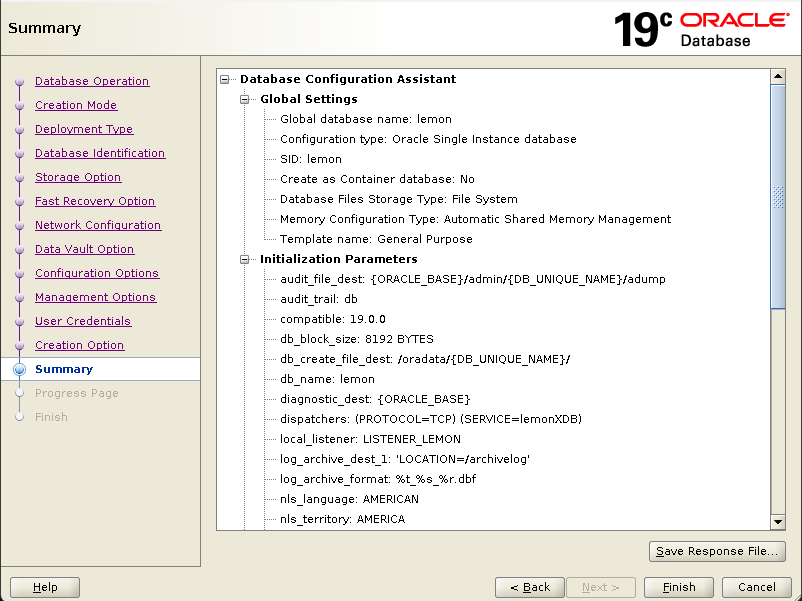Go to the Creation Mode step
Image resolution: width=802 pixels, height=601 pixels.
pyautogui.click(x=76, y=105)
